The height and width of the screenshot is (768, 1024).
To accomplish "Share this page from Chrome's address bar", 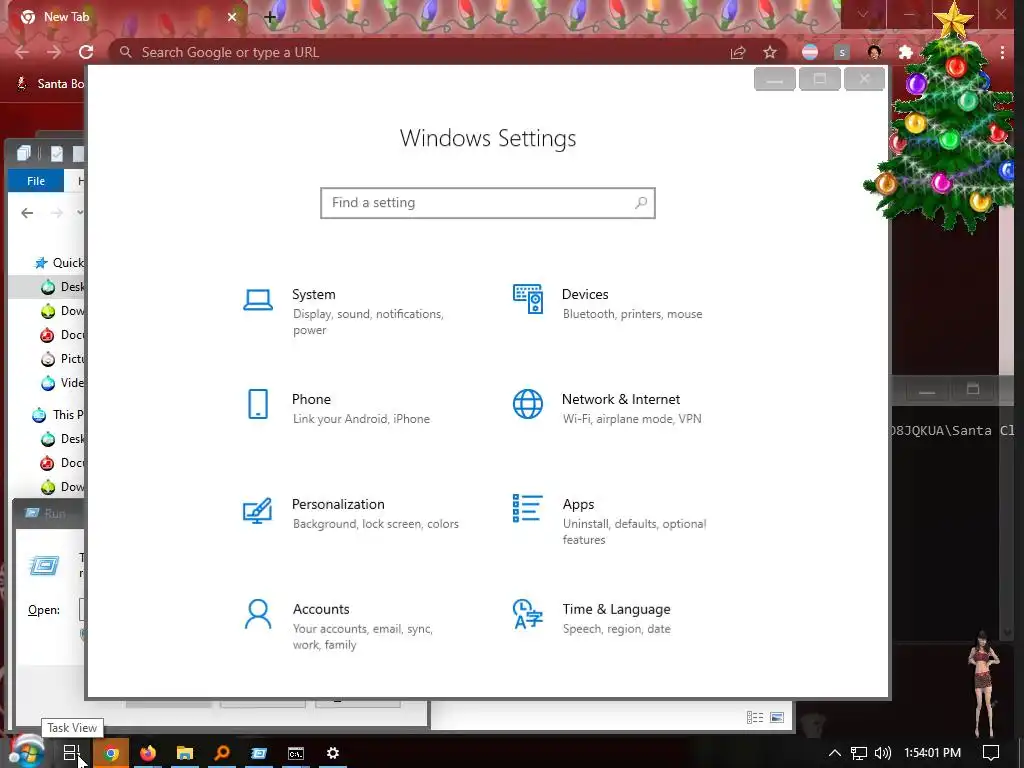I will coord(738,52).
